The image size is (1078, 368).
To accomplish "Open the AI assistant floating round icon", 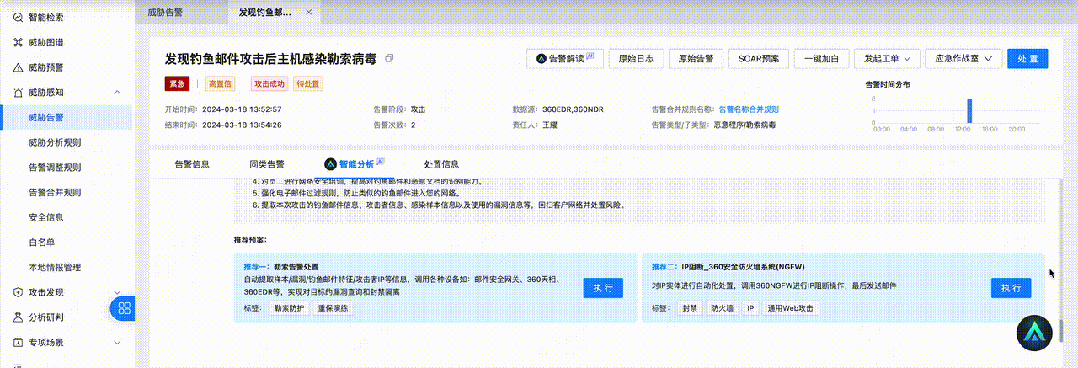I will click(x=1035, y=334).
